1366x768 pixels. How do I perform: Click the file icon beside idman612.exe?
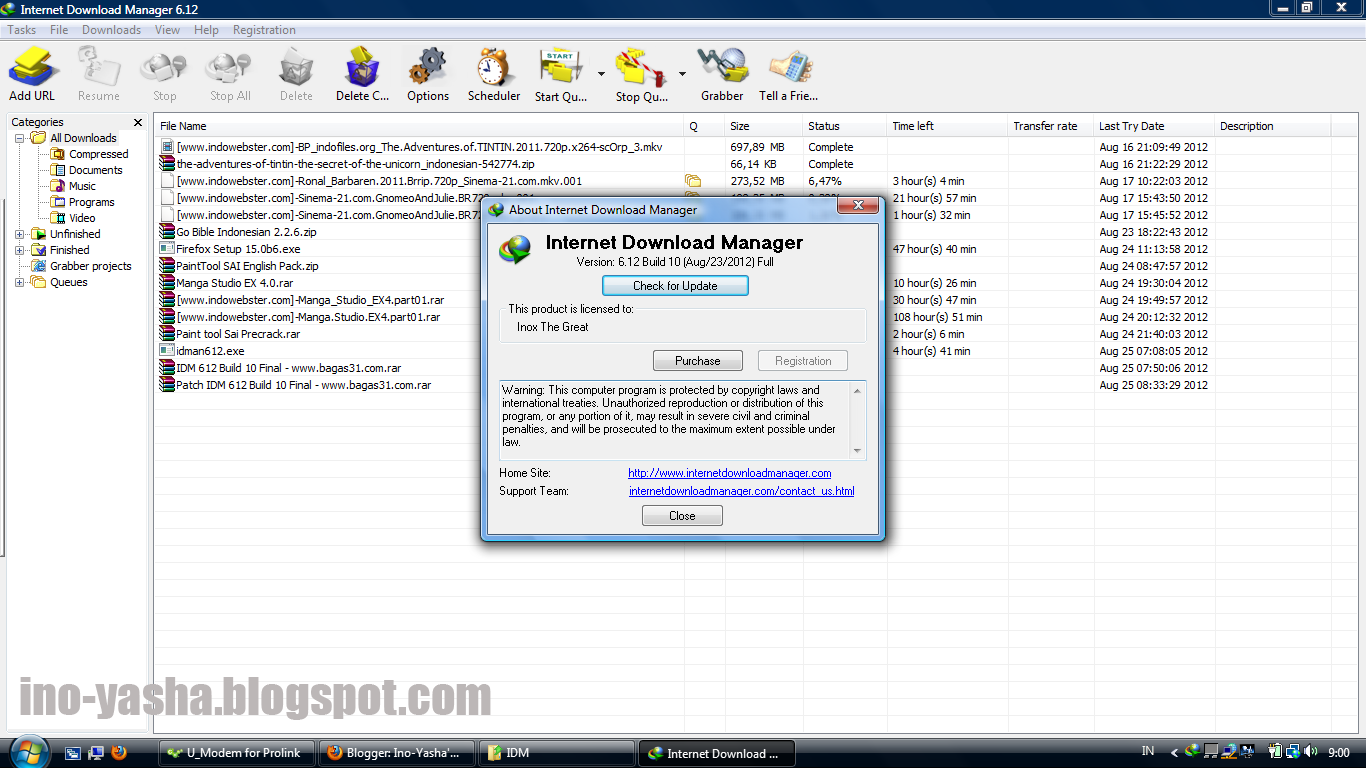tap(167, 351)
